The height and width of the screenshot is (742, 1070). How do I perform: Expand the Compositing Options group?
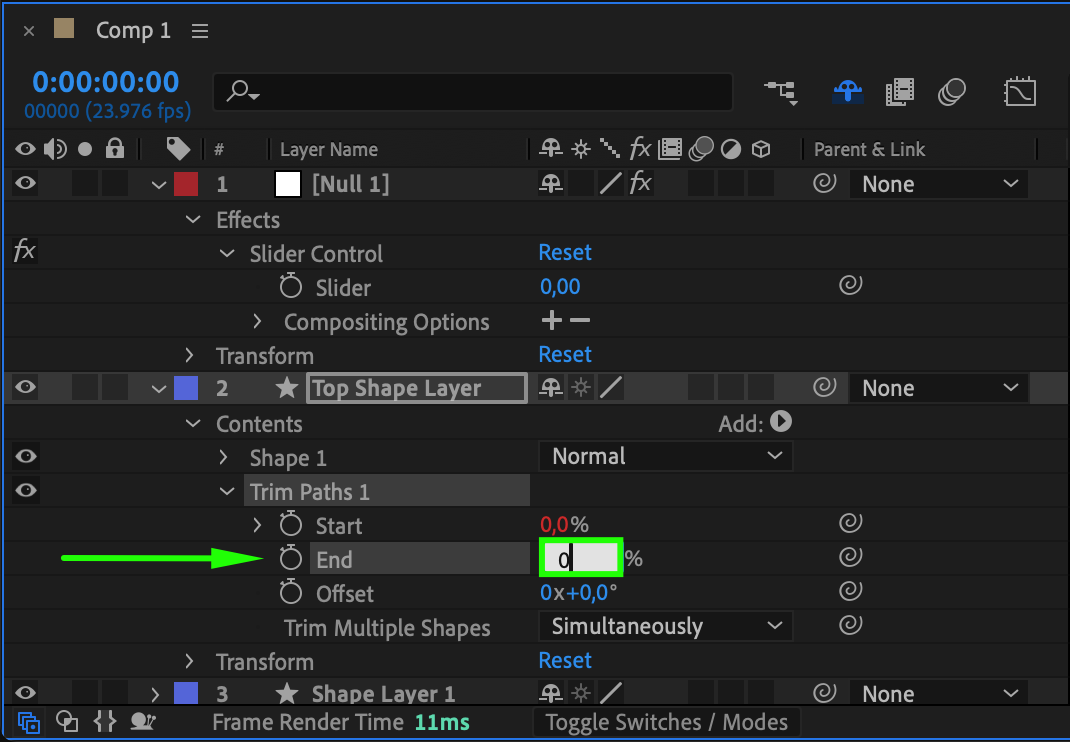tap(257, 322)
